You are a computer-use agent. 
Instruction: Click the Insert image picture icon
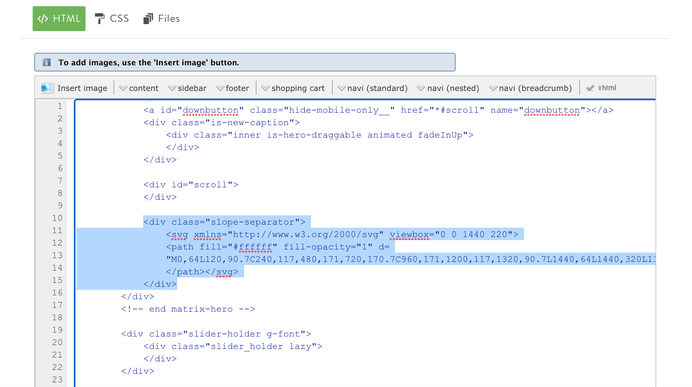(x=46, y=88)
